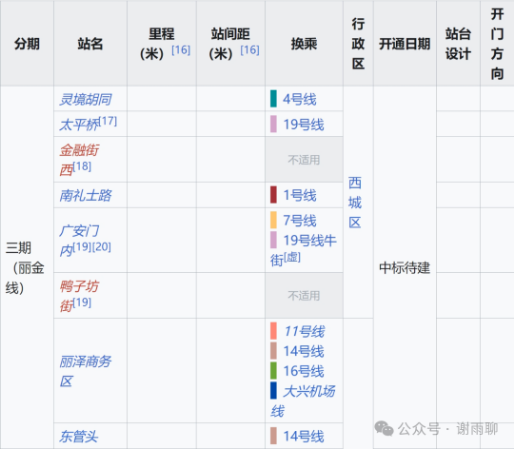Click 不适用 cell in 鸭子坊街 row
The image size is (514, 458).
coord(304,296)
